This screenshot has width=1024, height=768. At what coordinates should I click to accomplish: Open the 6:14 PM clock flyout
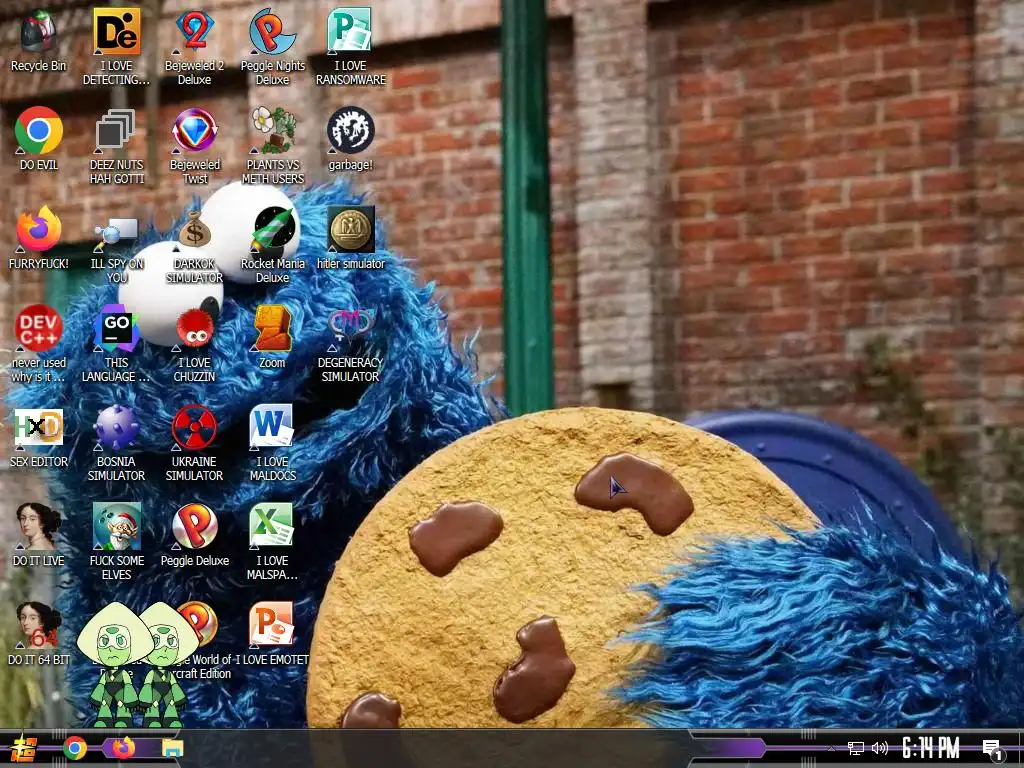931,748
